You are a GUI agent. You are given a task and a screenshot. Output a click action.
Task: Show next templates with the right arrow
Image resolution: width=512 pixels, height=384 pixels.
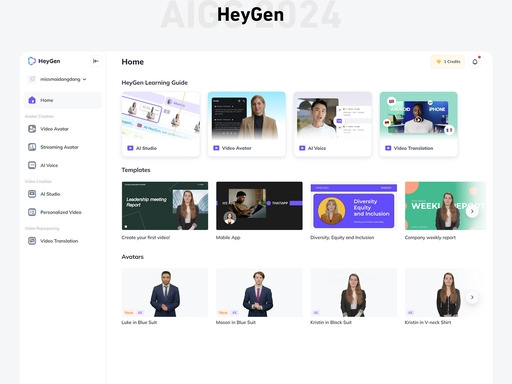pyautogui.click(x=472, y=211)
